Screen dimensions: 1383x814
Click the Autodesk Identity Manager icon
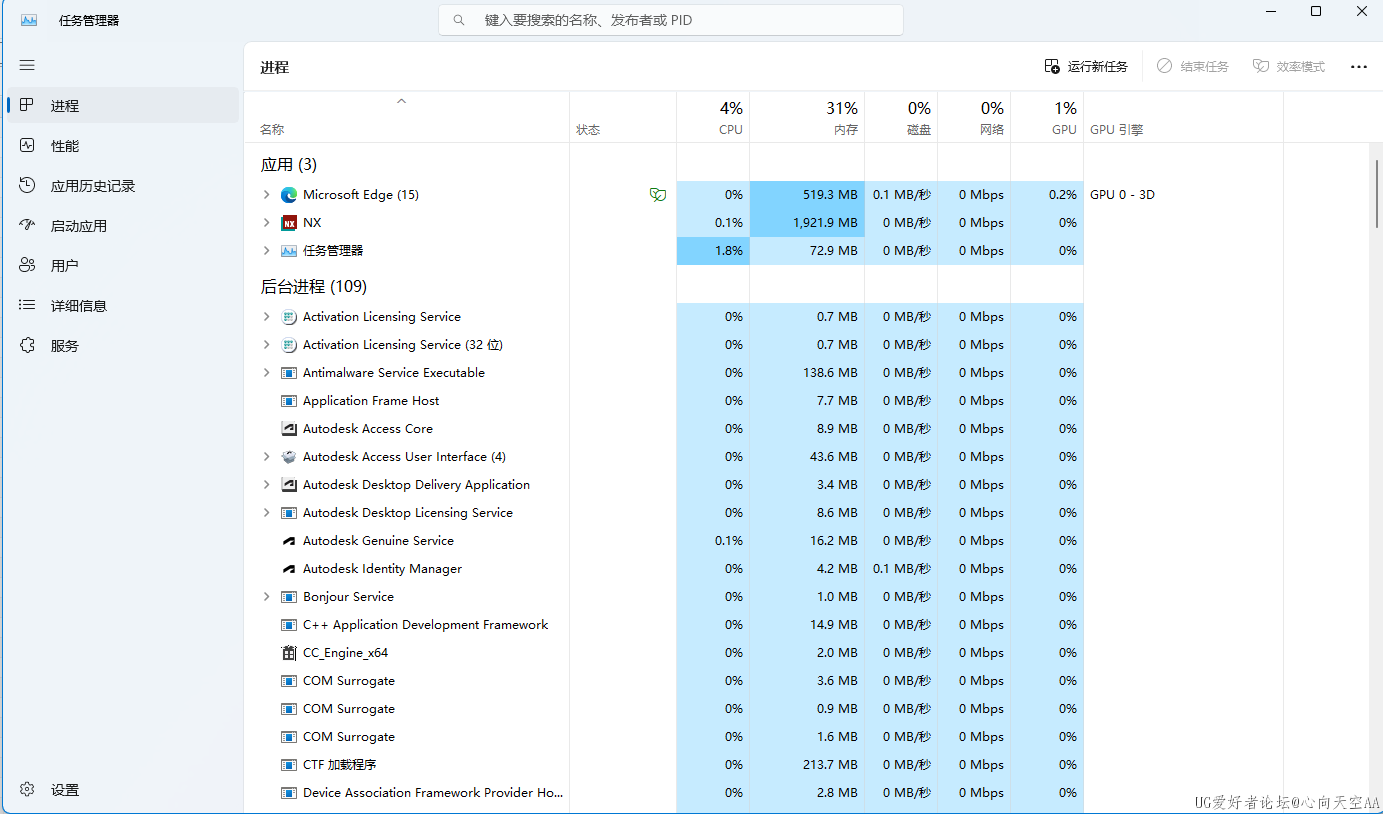pos(289,569)
